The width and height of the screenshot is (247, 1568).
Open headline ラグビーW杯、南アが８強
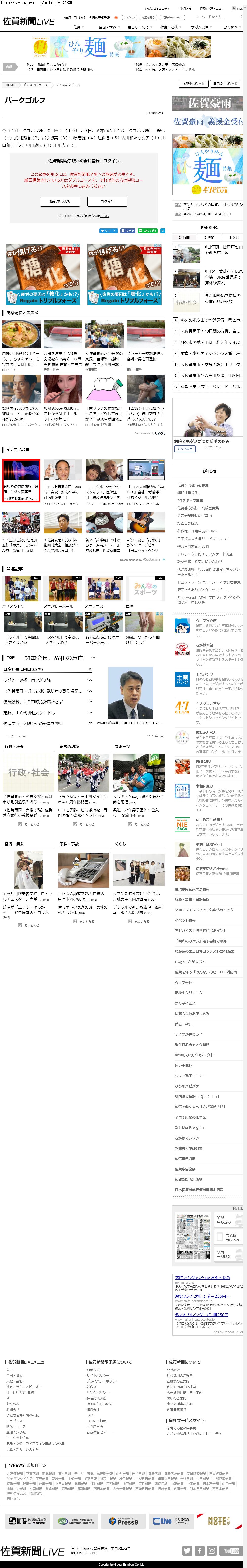point(27,680)
